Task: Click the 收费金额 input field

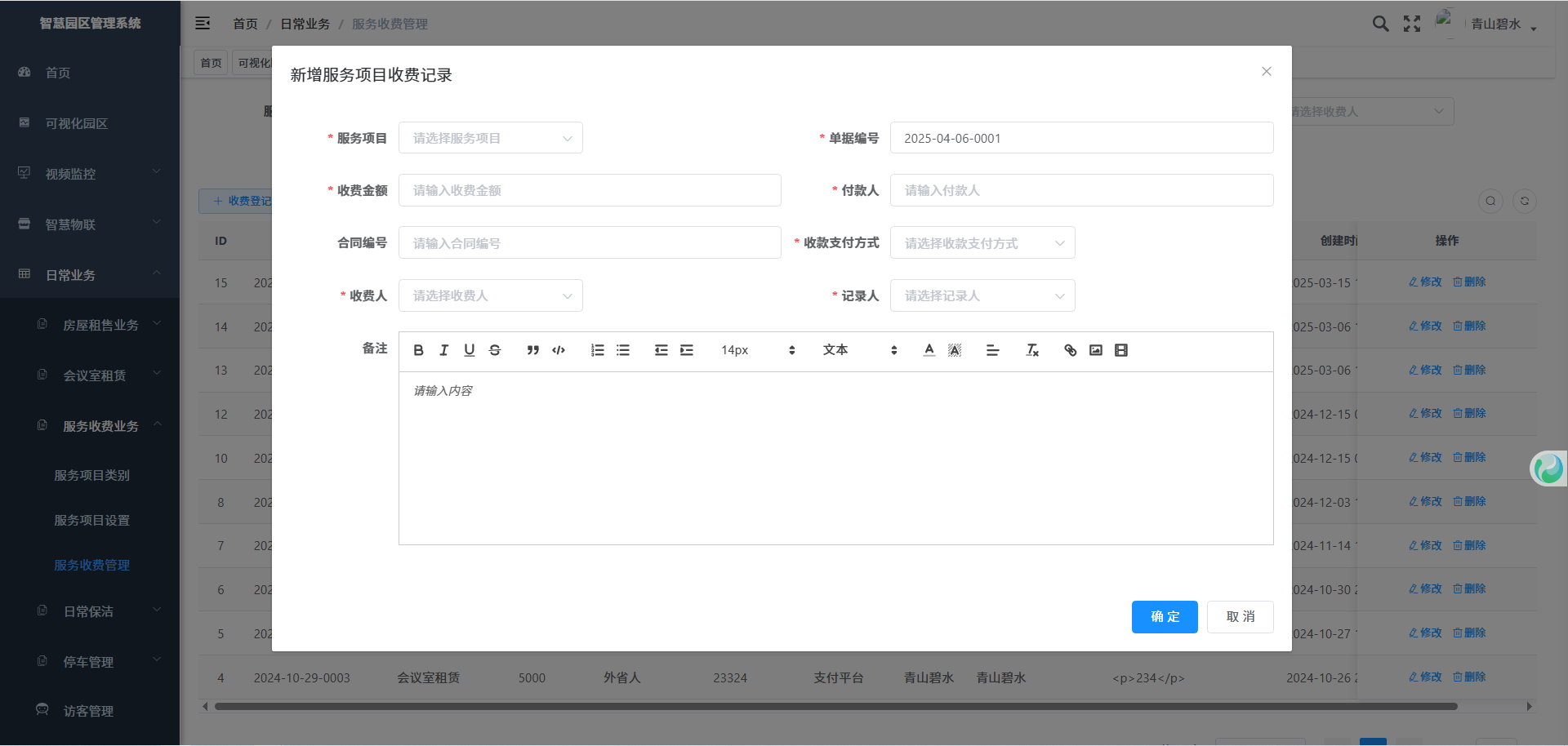Action: [589, 190]
